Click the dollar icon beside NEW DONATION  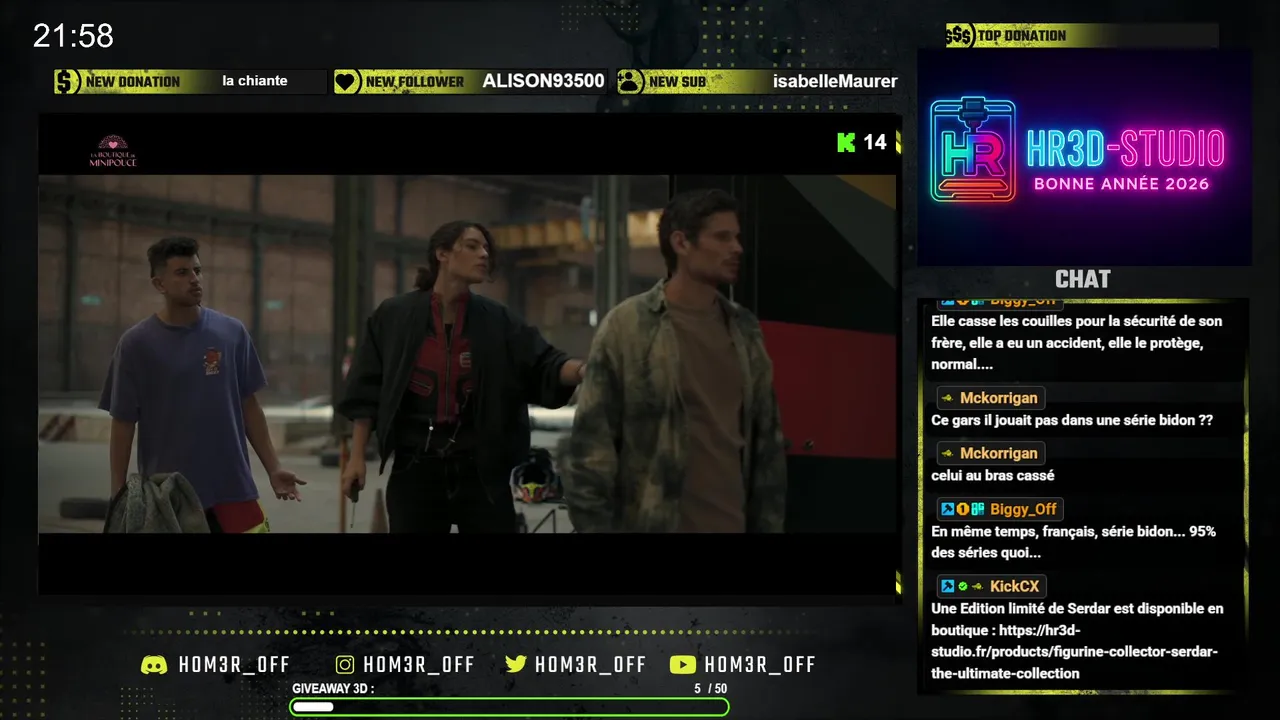point(67,82)
